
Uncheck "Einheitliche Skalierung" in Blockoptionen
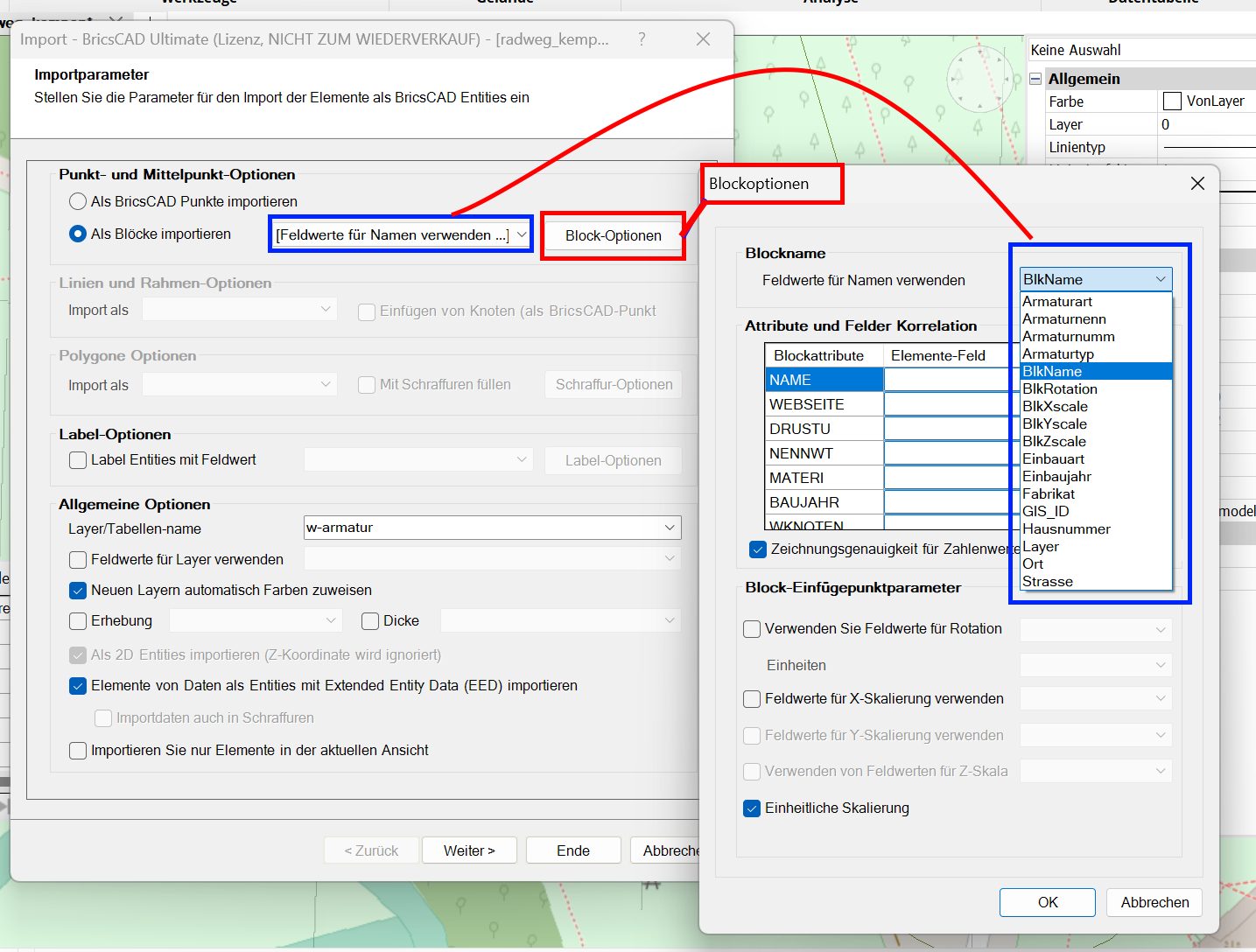pos(751,808)
